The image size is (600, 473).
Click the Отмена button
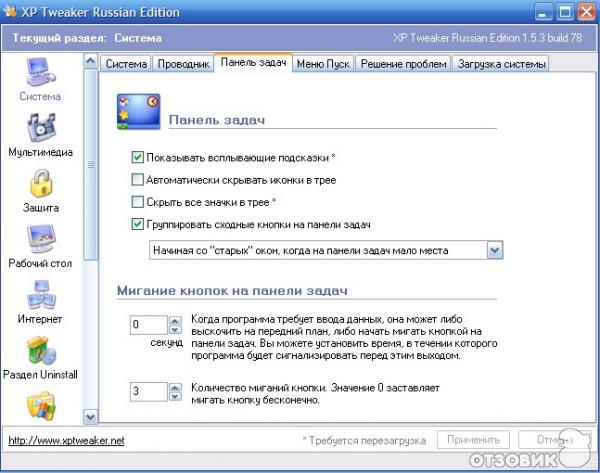click(x=554, y=440)
